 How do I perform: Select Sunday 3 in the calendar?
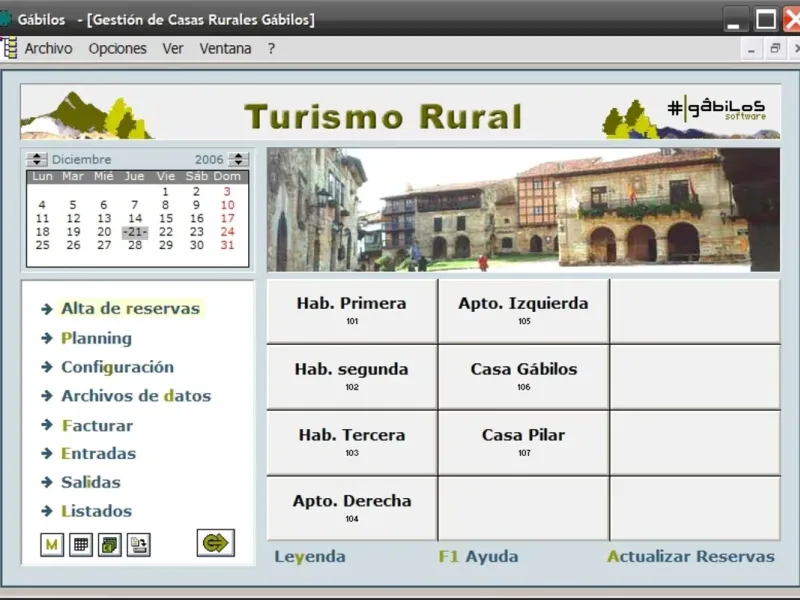[x=227, y=192]
